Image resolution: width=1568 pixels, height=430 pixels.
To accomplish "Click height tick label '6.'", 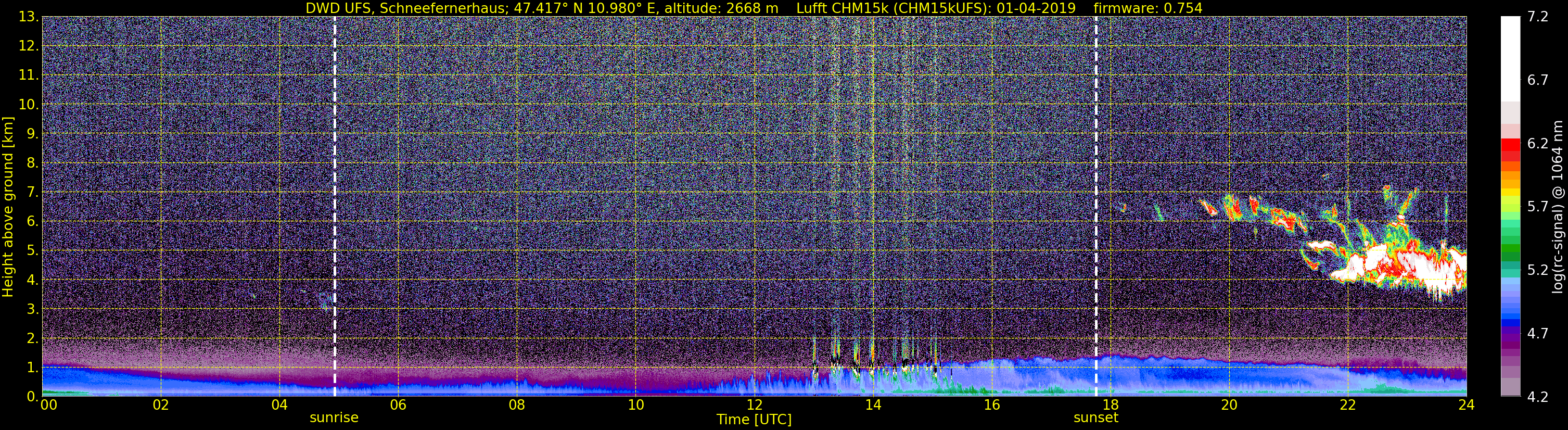I will point(32,221).
